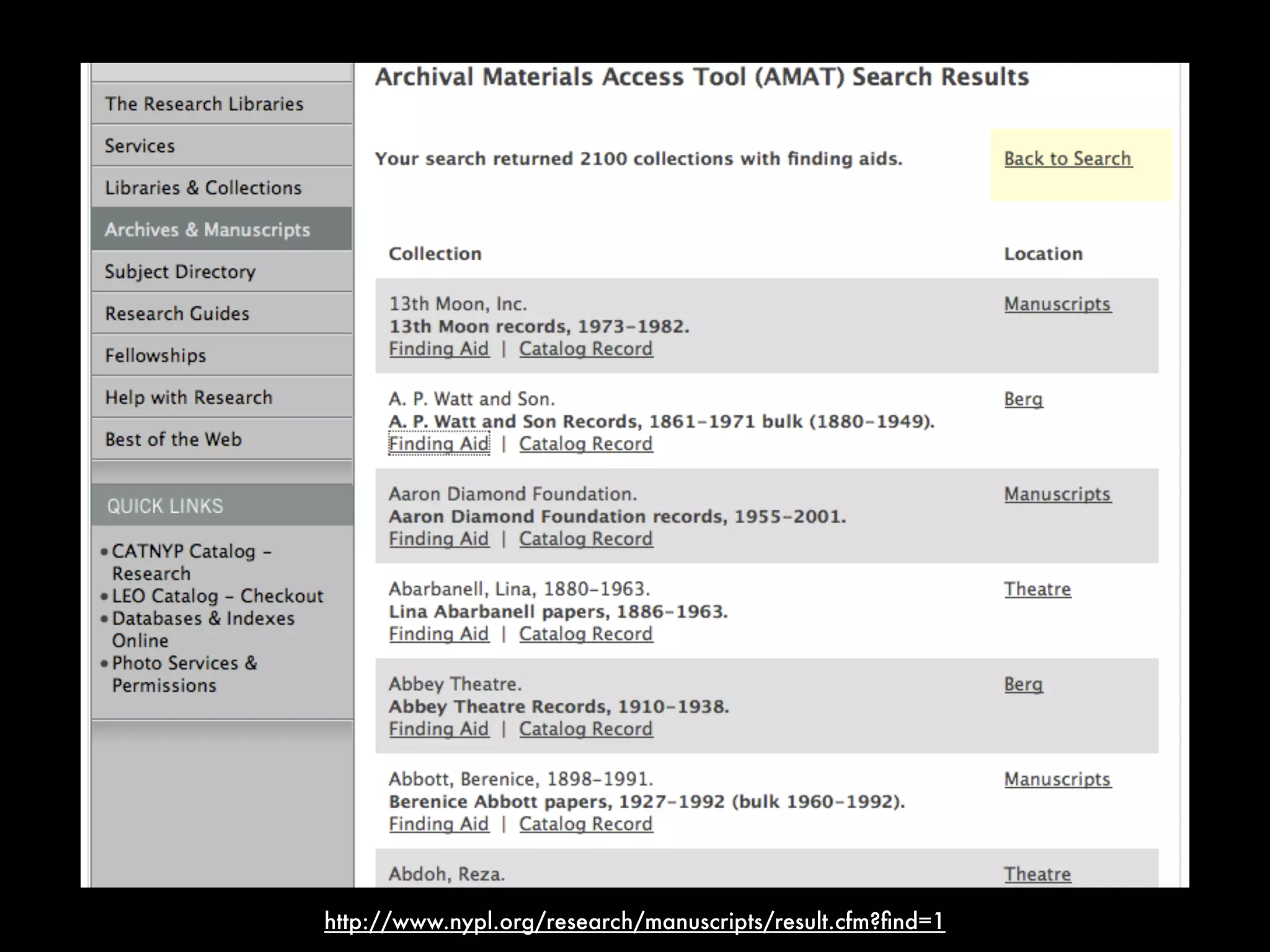This screenshot has width=1270, height=952.
Task: Click the Collection column header
Action: [x=435, y=253]
